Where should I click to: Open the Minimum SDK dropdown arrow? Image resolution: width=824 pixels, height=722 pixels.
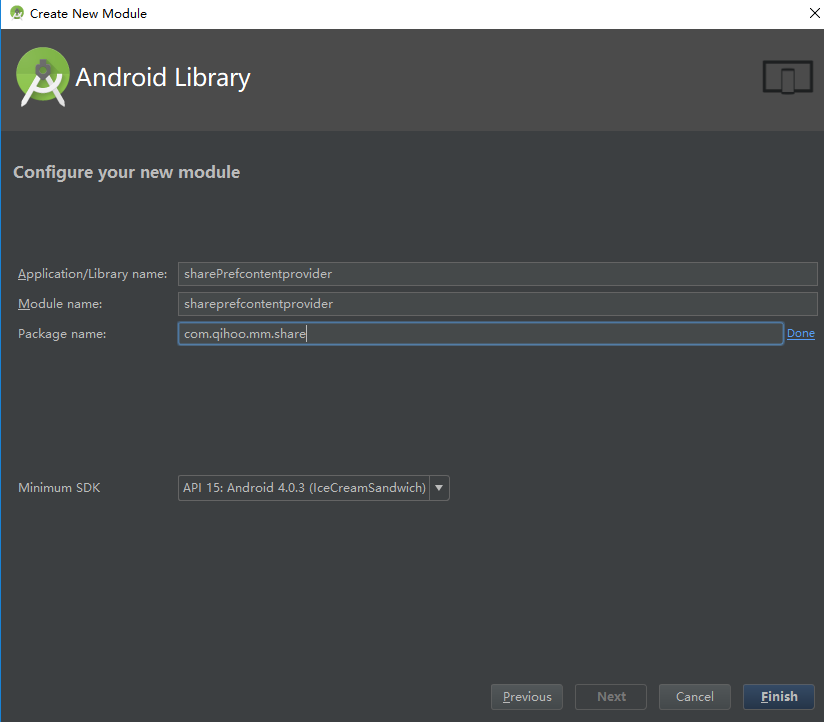coord(439,488)
